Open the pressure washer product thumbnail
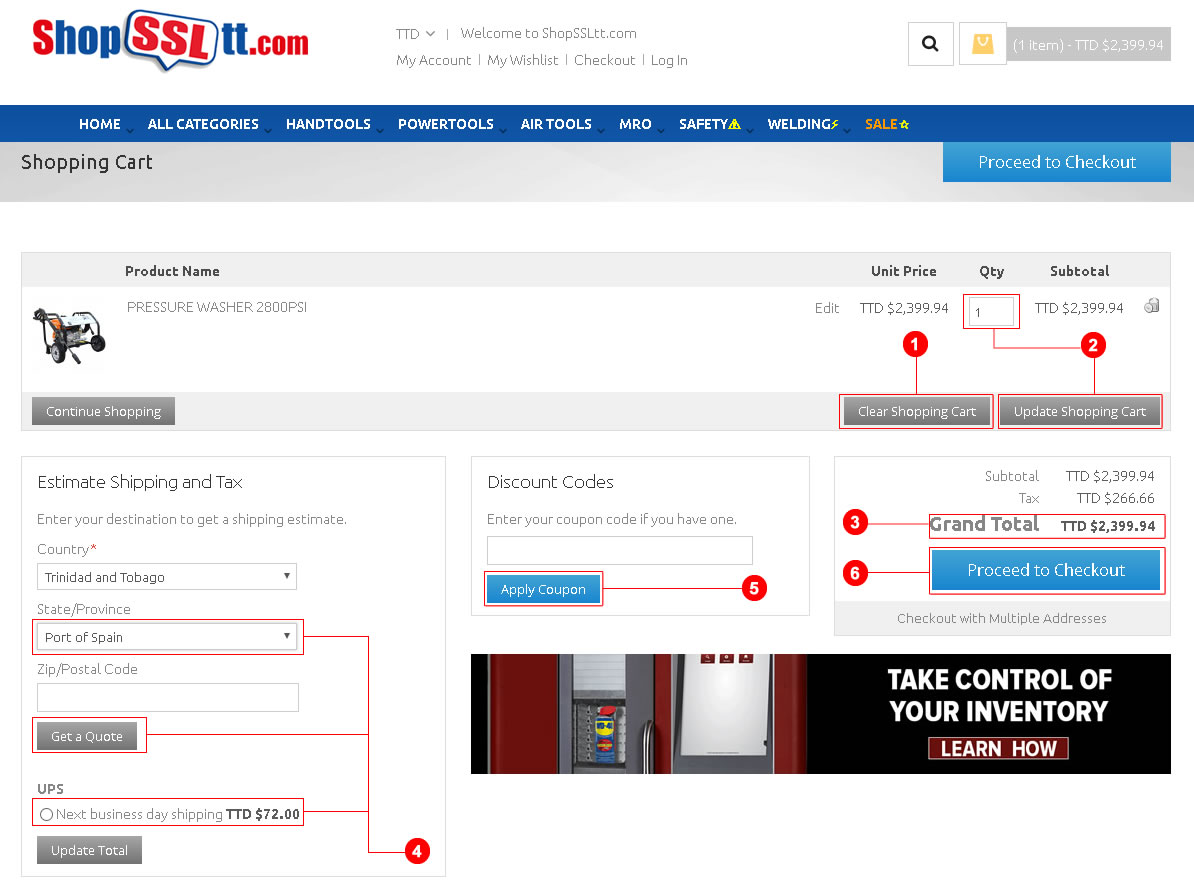Screen dimensions: 1194x889 pyautogui.click(x=69, y=335)
